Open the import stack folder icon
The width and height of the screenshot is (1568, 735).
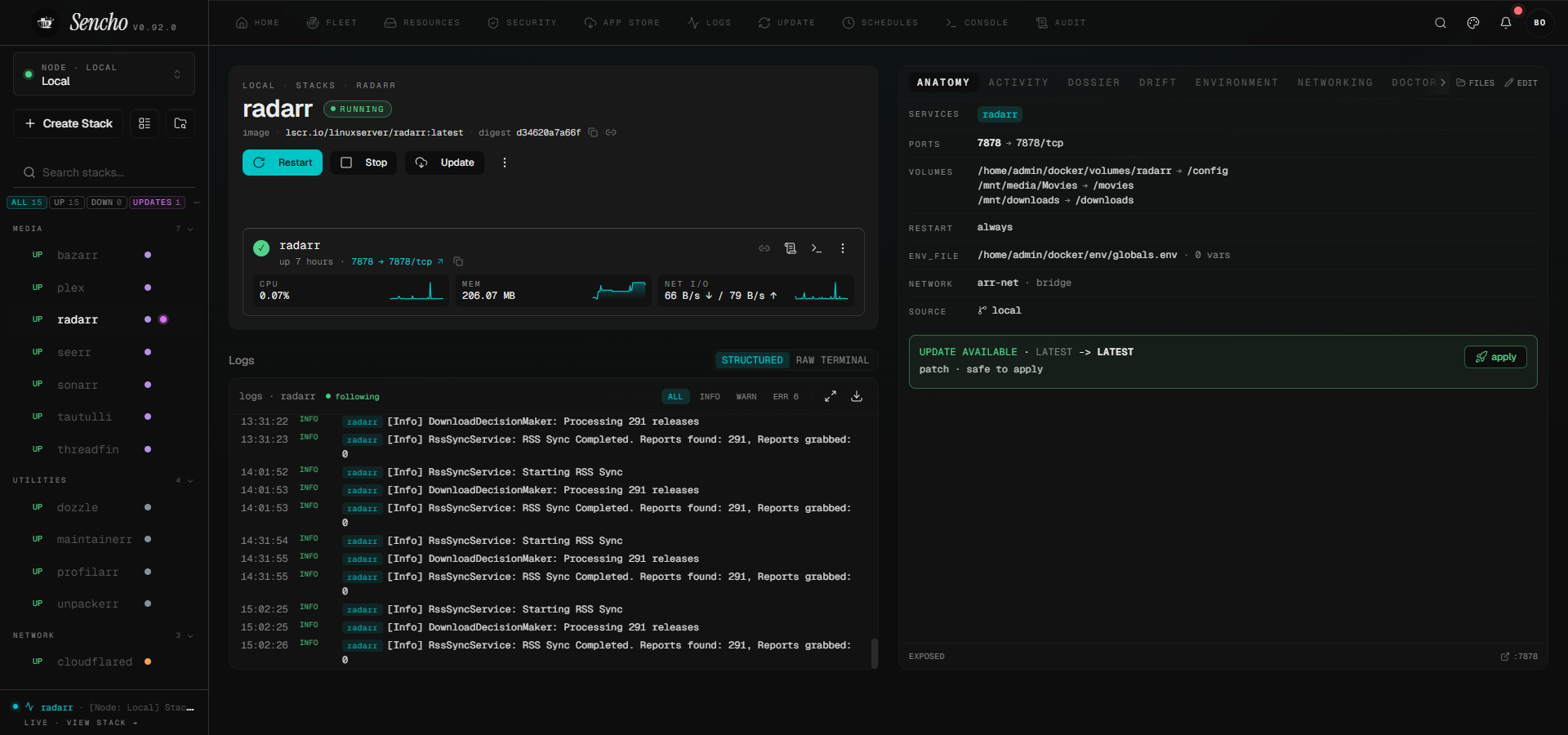180,123
